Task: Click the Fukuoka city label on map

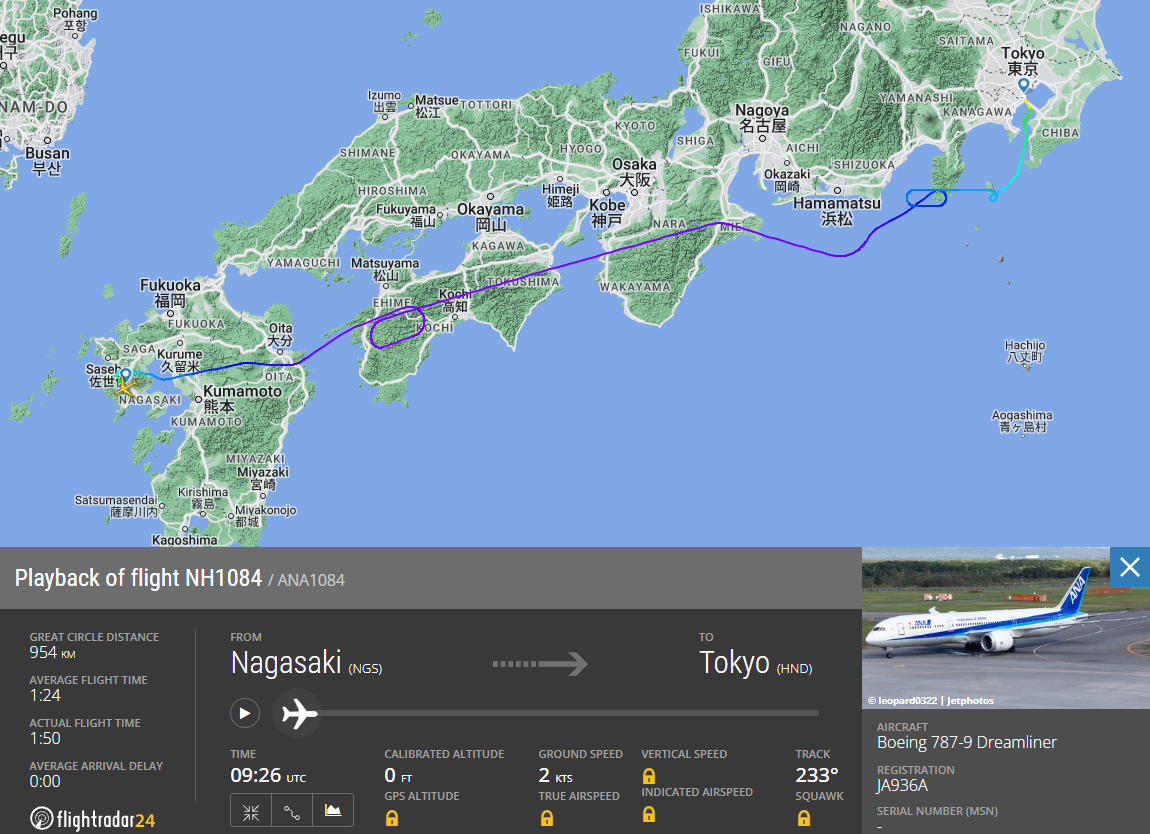Action: tap(170, 292)
